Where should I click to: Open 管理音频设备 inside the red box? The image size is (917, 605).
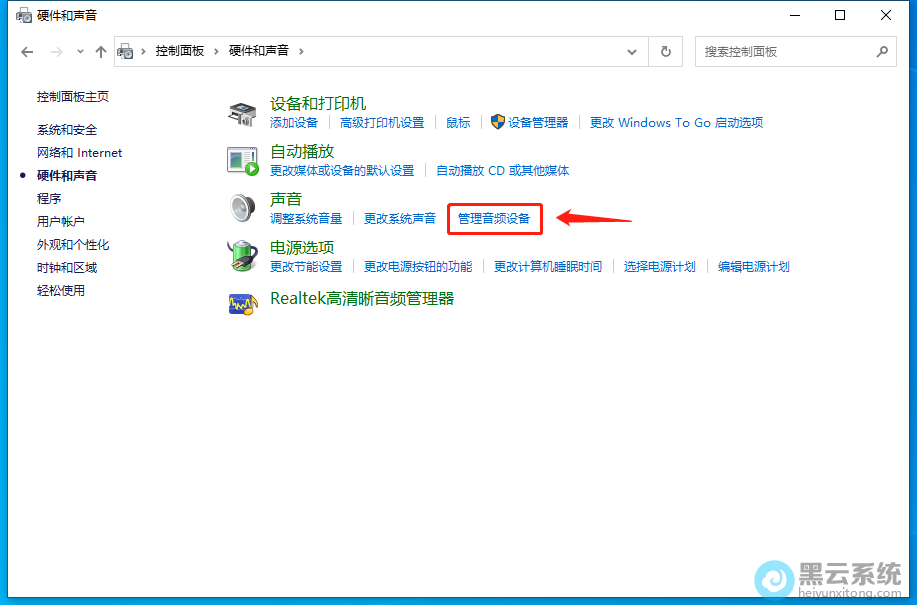point(494,218)
